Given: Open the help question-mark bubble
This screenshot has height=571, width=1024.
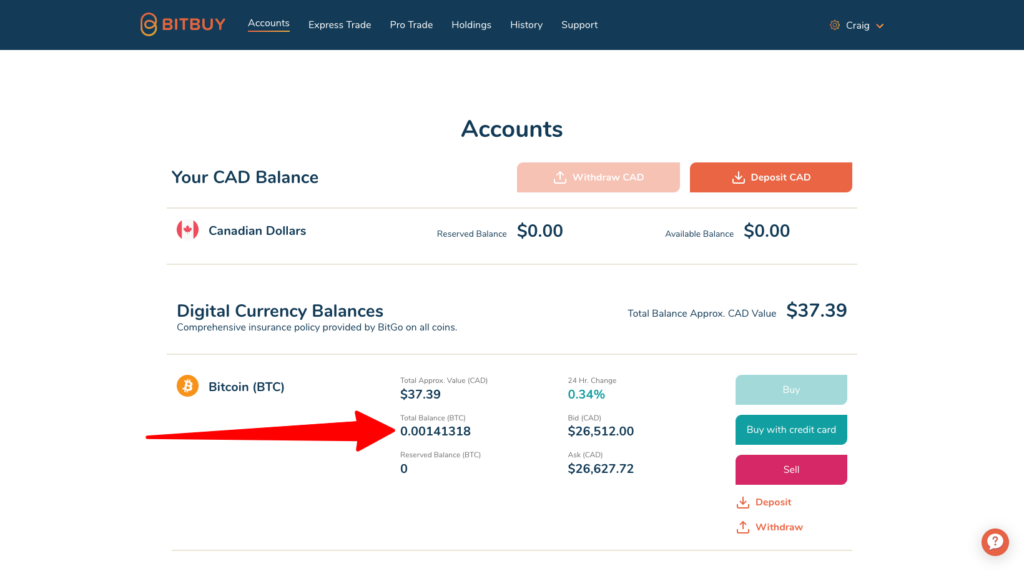Looking at the screenshot, I should point(995,542).
